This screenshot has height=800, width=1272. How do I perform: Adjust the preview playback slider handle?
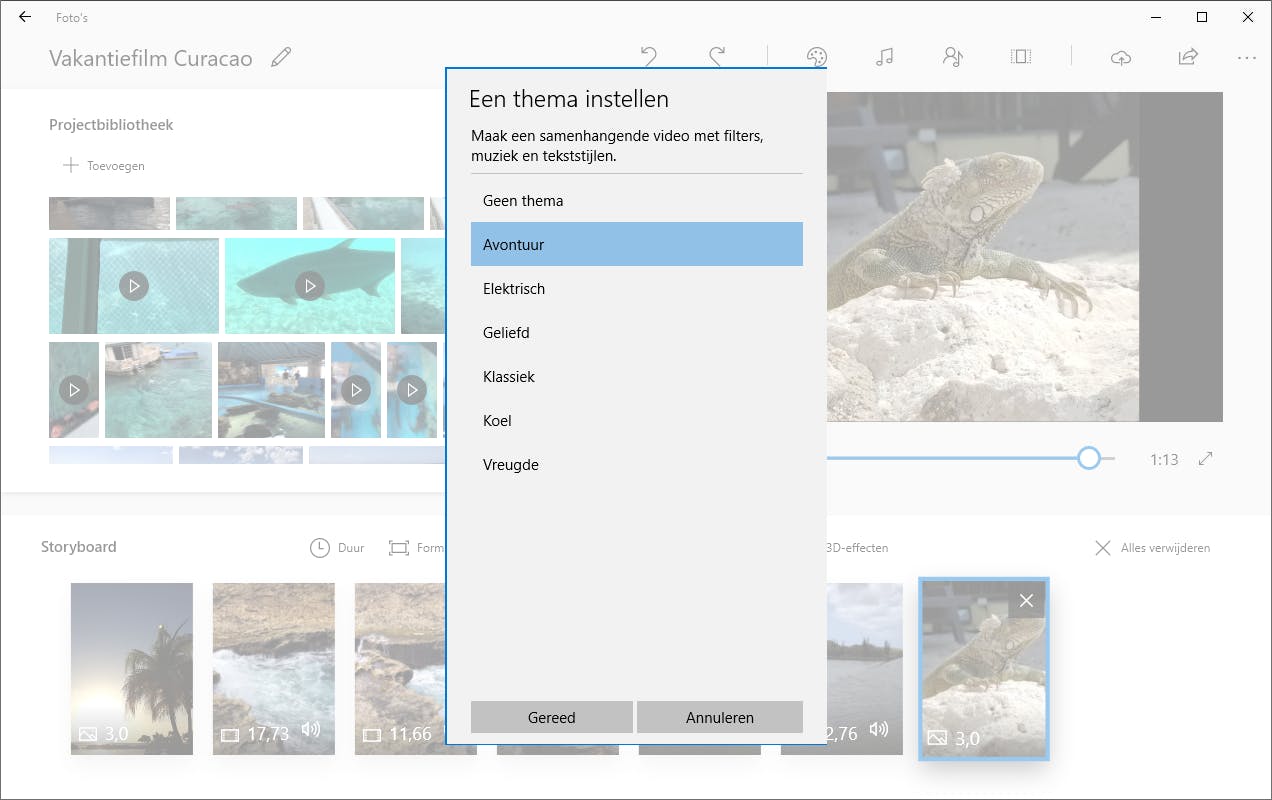point(1089,458)
